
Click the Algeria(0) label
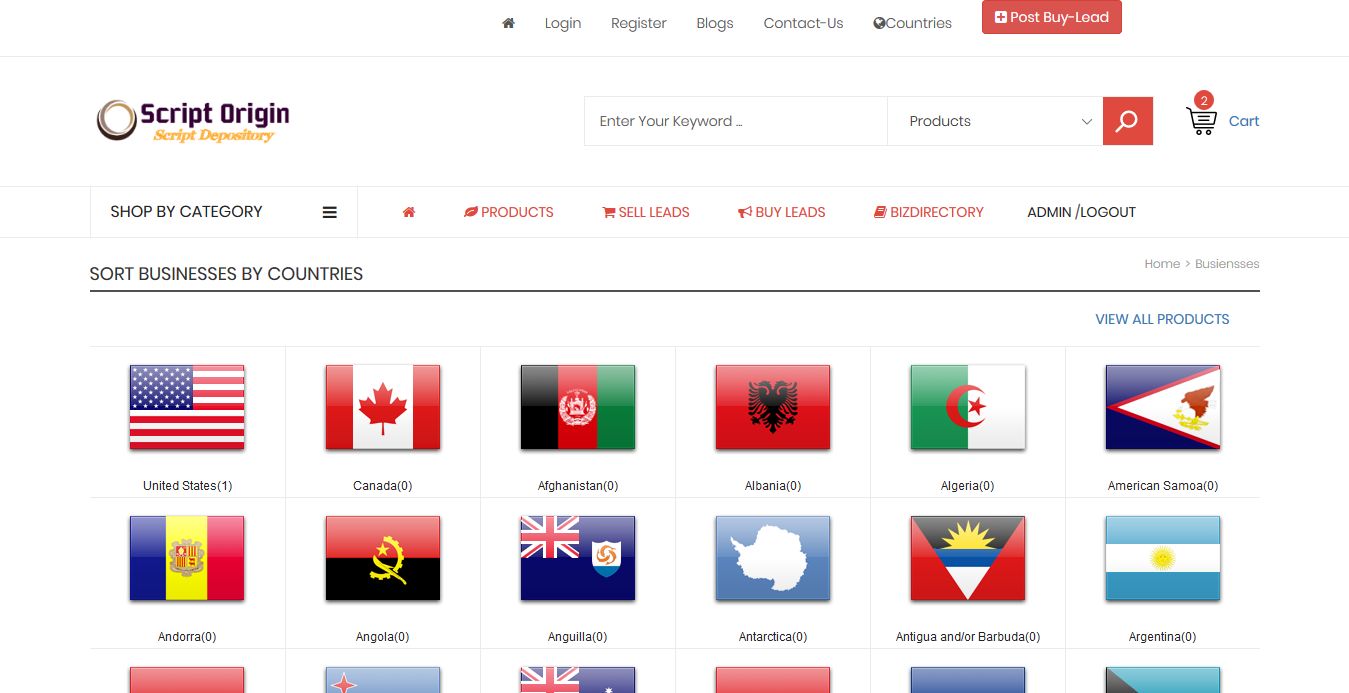point(968,486)
